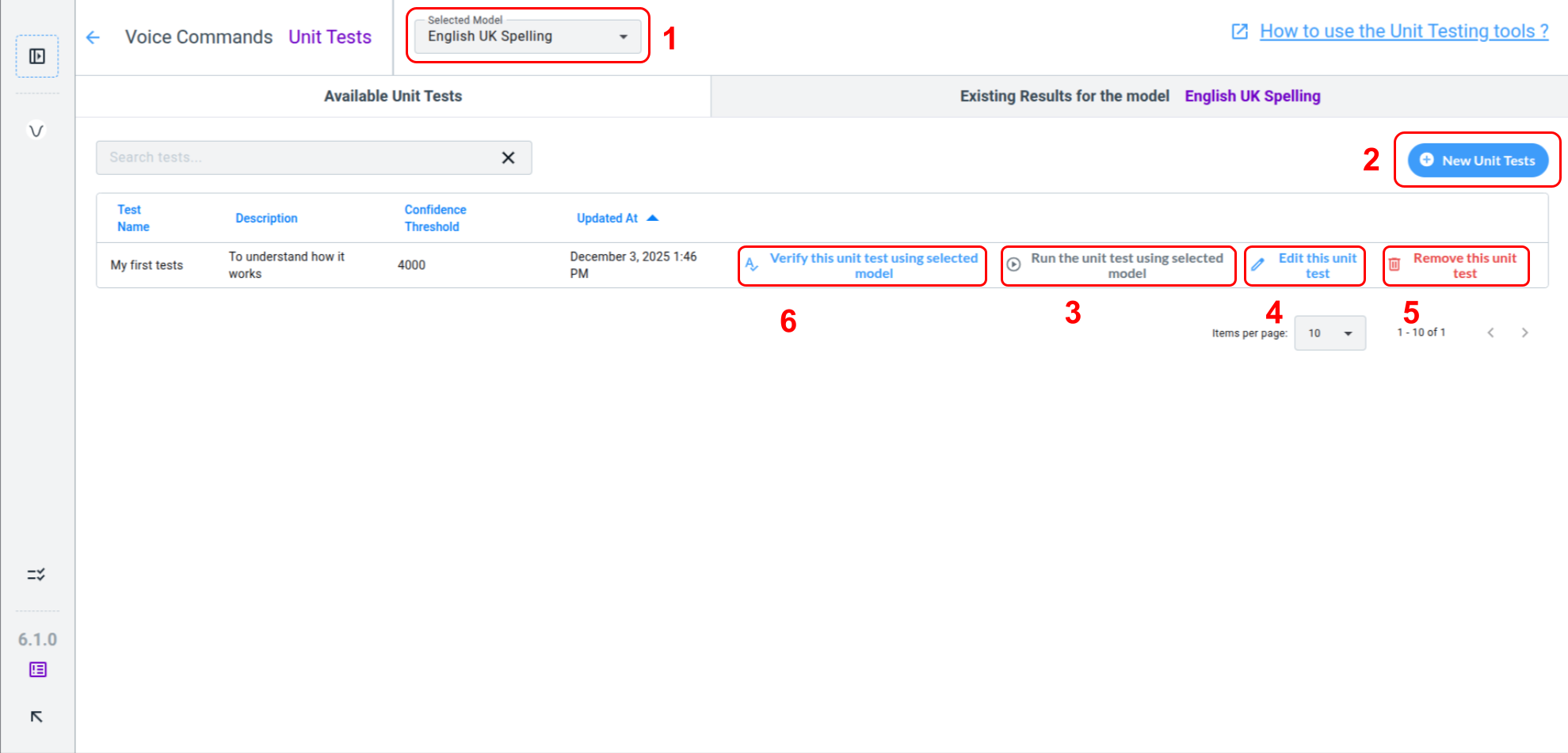Click the diagonal arrow icon at sidebar bottom

coord(36,717)
